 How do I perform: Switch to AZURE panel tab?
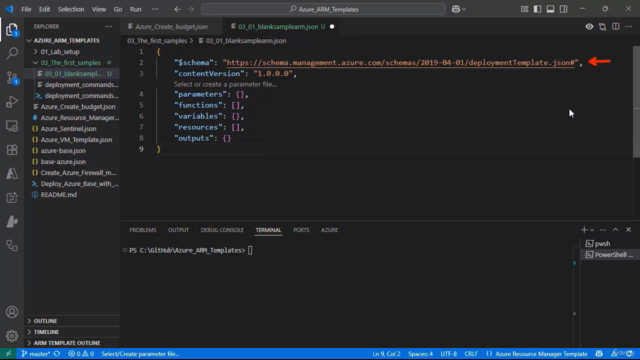point(329,230)
